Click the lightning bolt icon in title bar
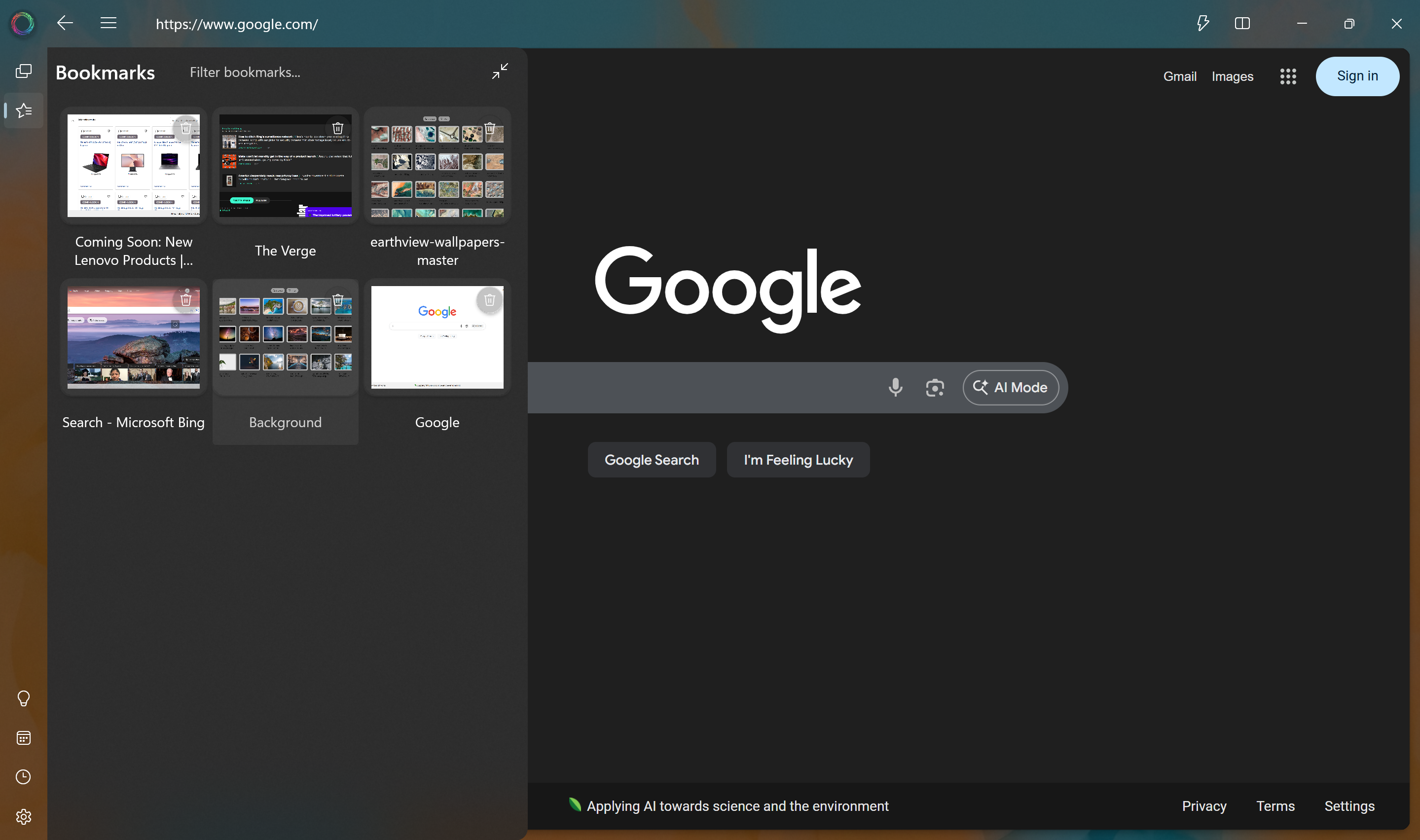1420x840 pixels. (x=1202, y=23)
